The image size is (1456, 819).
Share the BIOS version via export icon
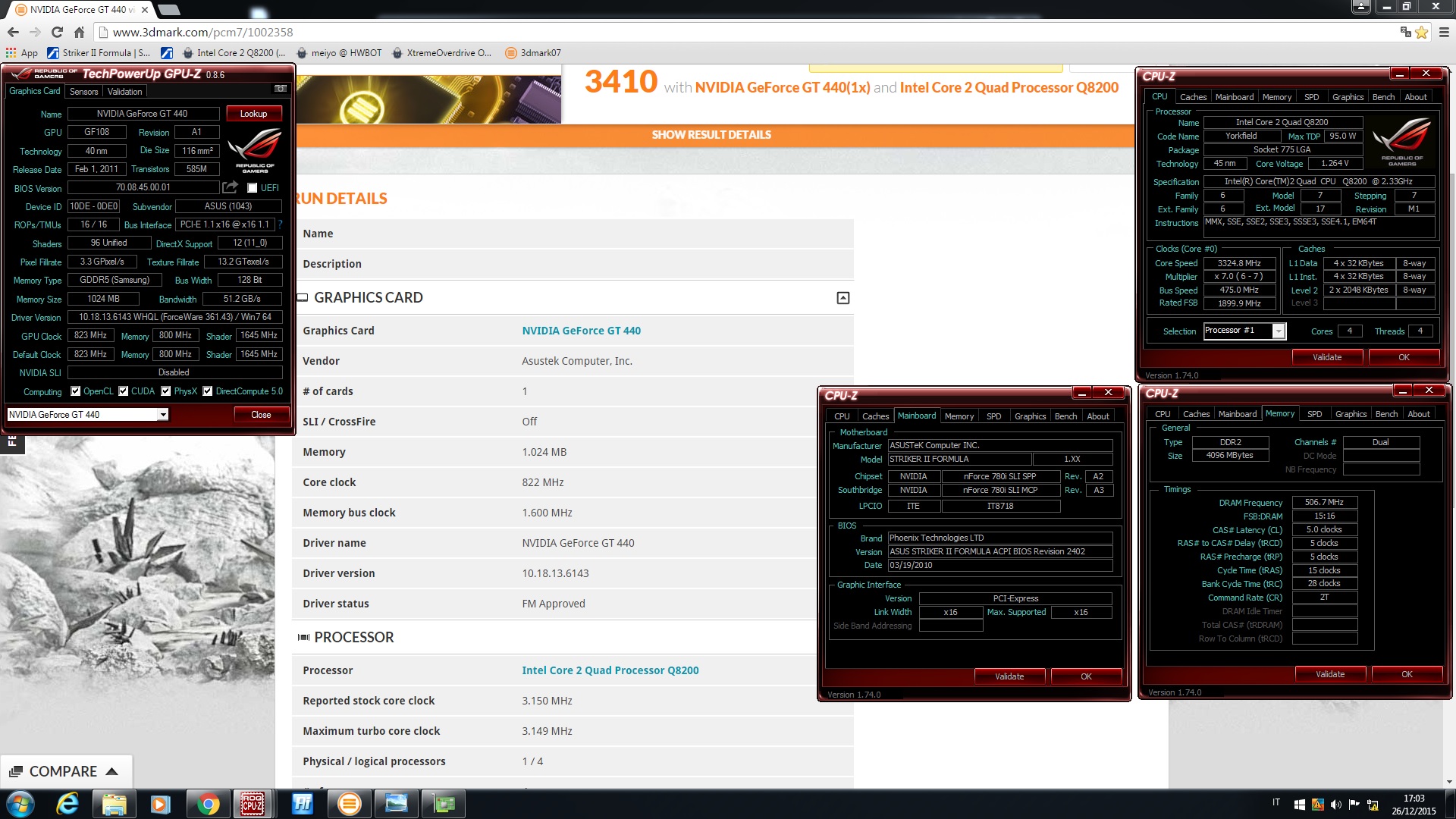230,187
